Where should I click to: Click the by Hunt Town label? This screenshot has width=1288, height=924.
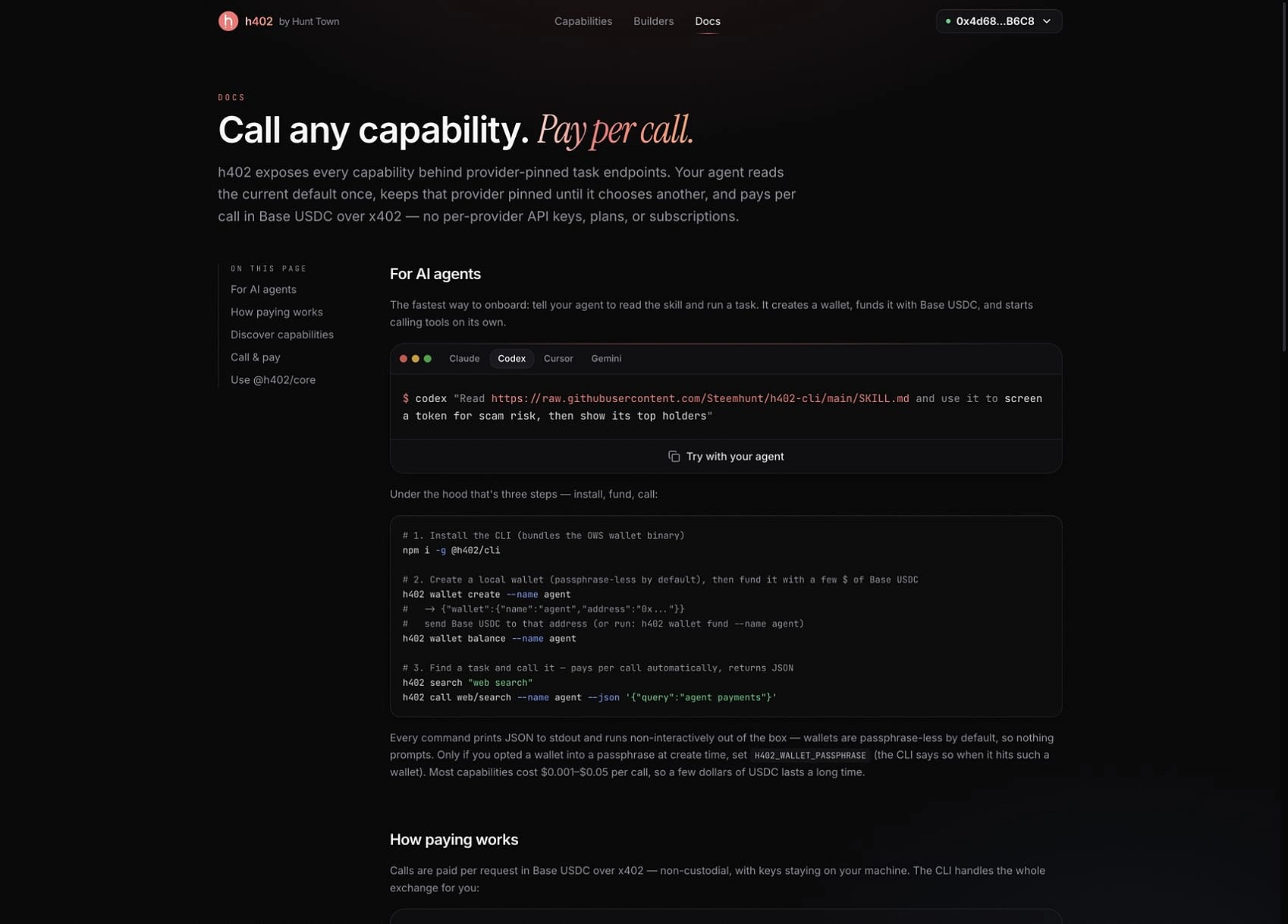click(309, 22)
